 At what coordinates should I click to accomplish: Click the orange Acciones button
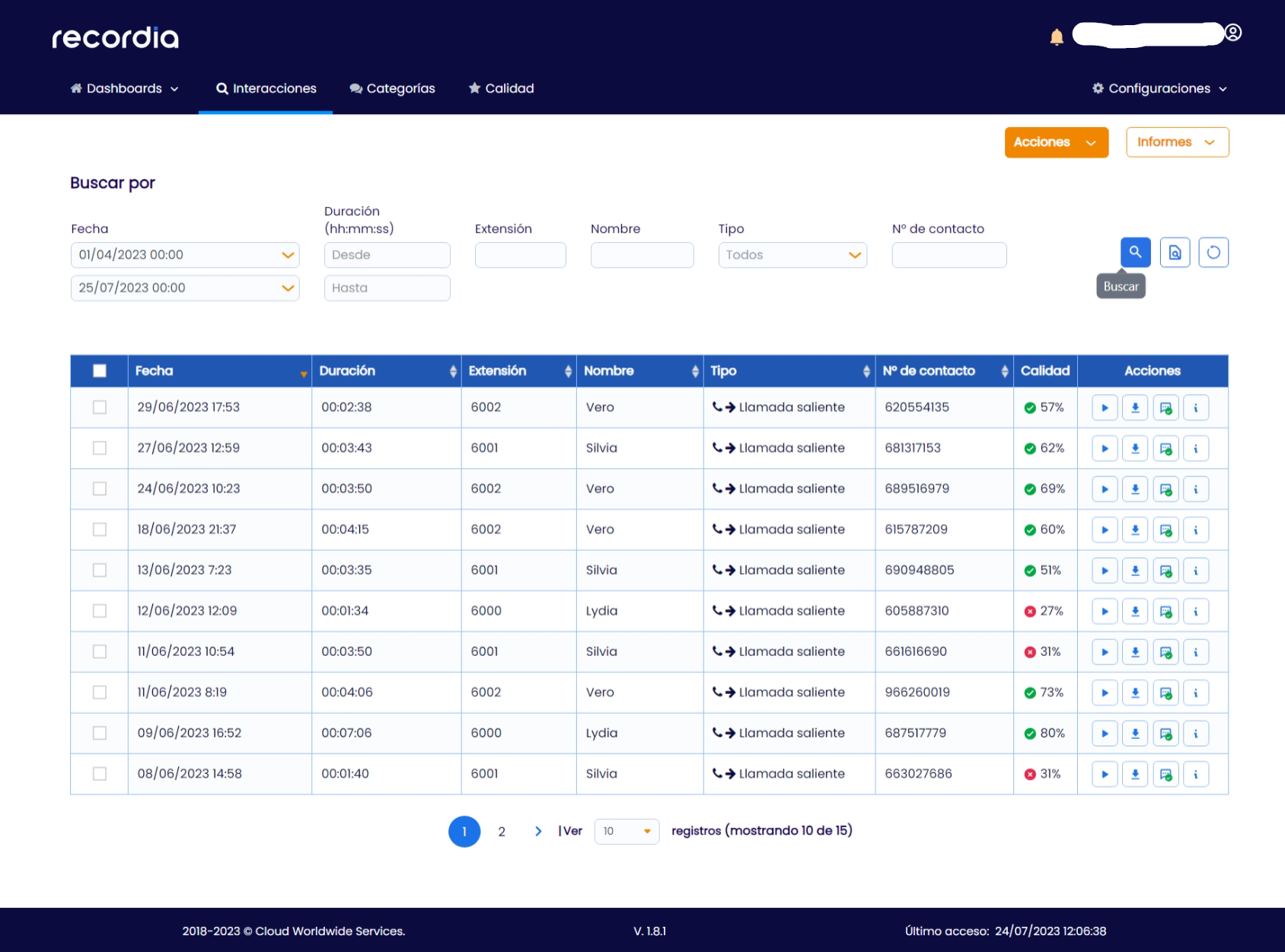[1055, 142]
